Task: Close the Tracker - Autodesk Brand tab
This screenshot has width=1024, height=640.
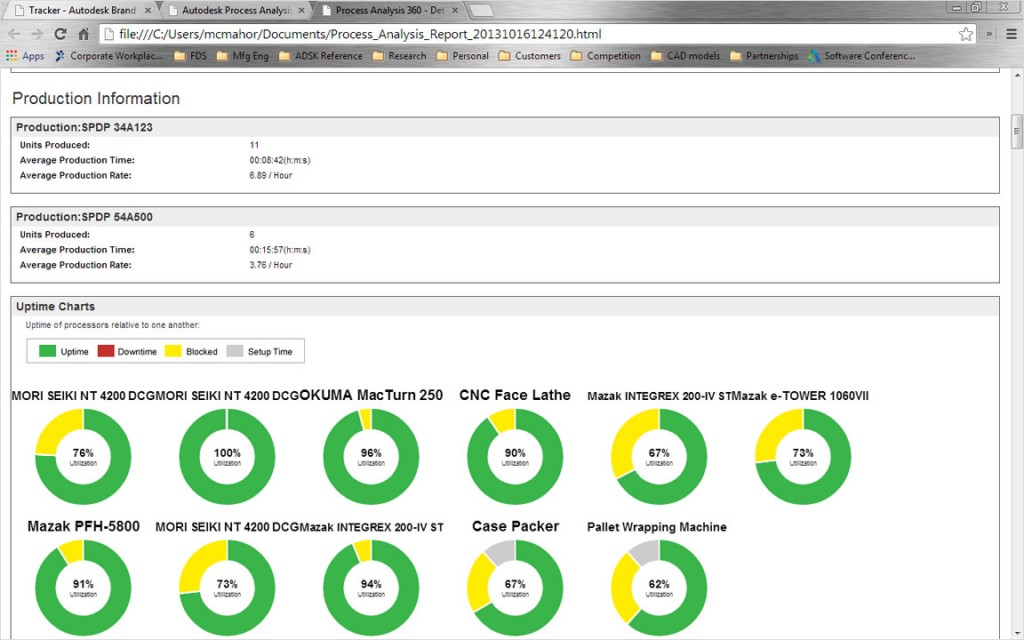Action: [148, 10]
